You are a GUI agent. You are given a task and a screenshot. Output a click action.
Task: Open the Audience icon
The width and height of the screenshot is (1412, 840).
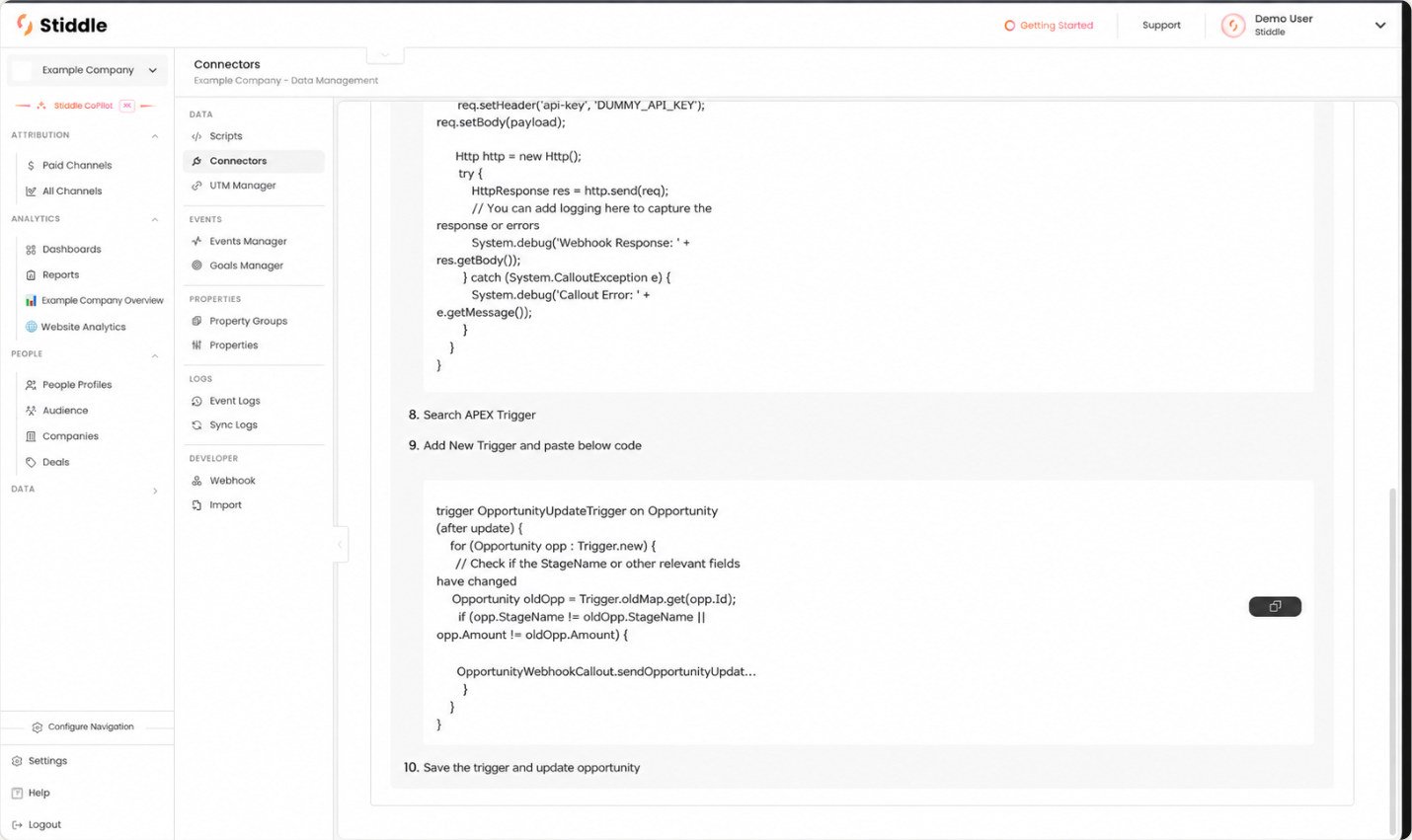click(x=32, y=411)
